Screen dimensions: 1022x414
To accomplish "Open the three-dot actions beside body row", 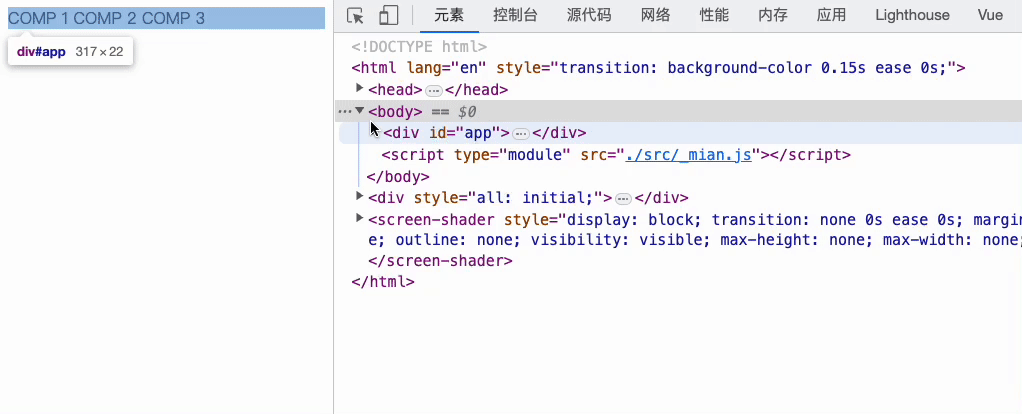I will [x=345, y=111].
